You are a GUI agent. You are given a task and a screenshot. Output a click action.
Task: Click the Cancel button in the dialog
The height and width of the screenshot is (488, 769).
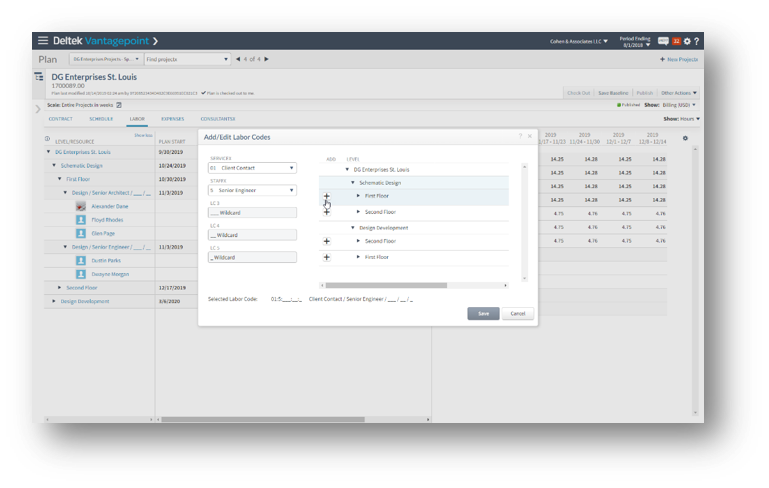(x=517, y=314)
